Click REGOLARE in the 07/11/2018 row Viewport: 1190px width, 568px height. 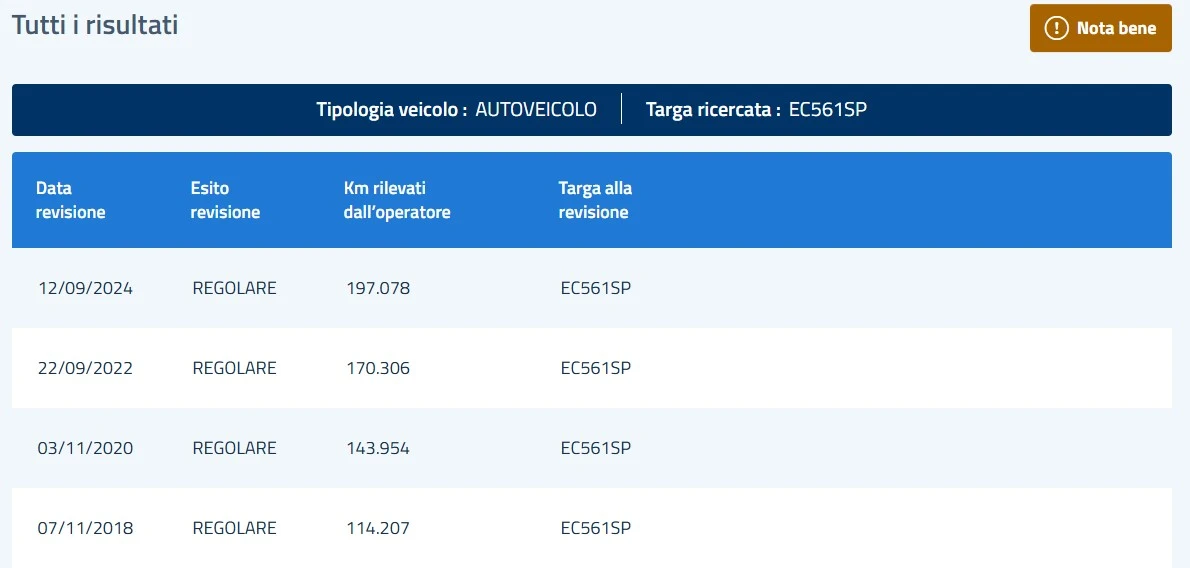coord(234,528)
